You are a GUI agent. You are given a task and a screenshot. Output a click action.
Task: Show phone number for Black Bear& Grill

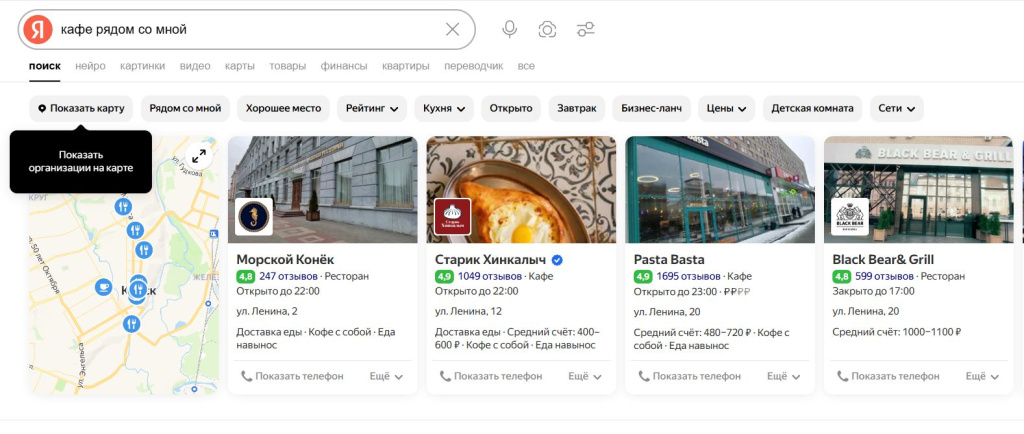888,377
